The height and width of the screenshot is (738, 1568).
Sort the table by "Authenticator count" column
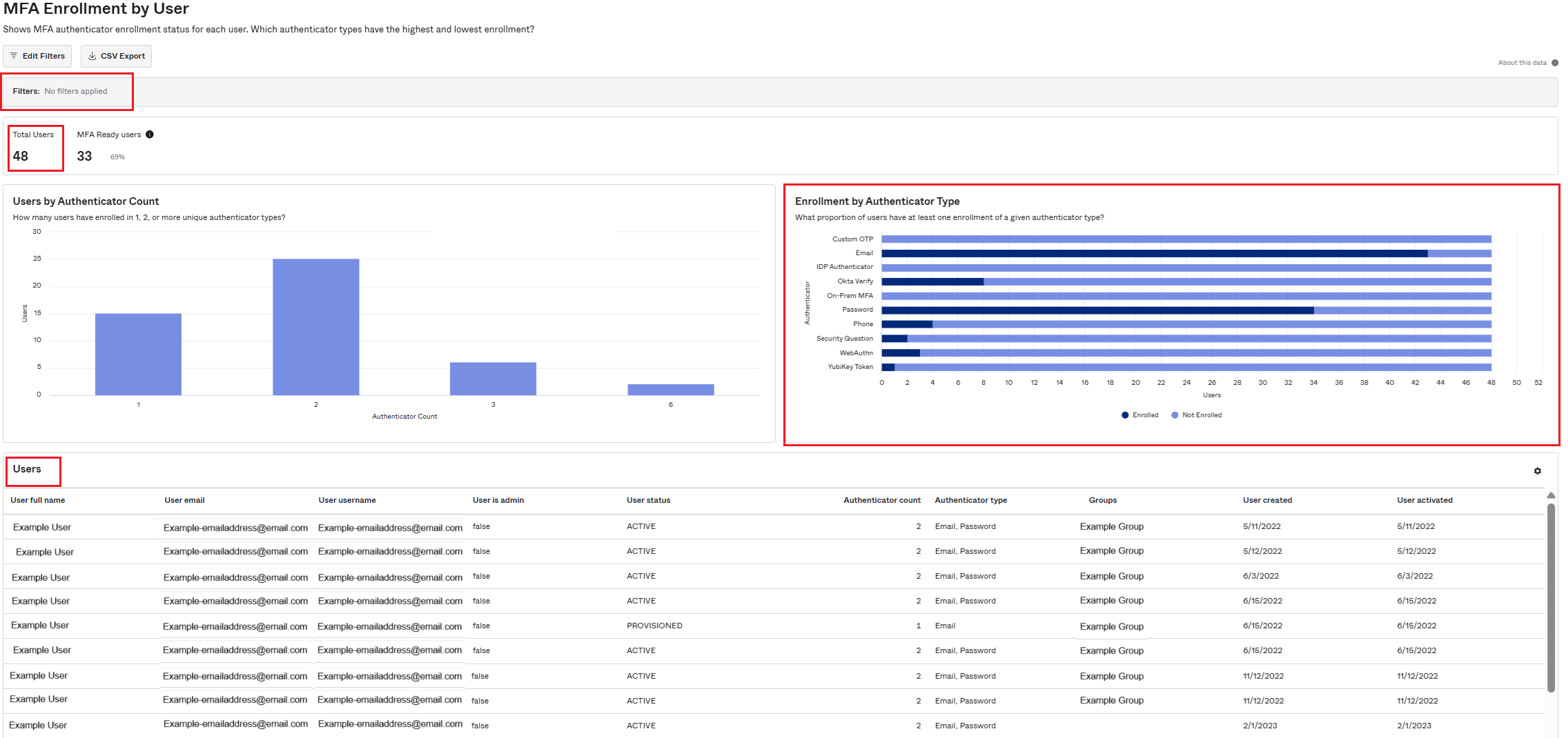pos(882,500)
